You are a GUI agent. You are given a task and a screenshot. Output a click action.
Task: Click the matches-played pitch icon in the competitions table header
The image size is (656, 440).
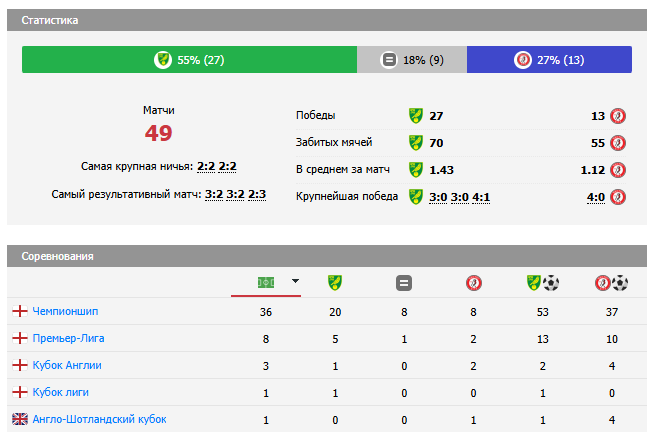(266, 283)
